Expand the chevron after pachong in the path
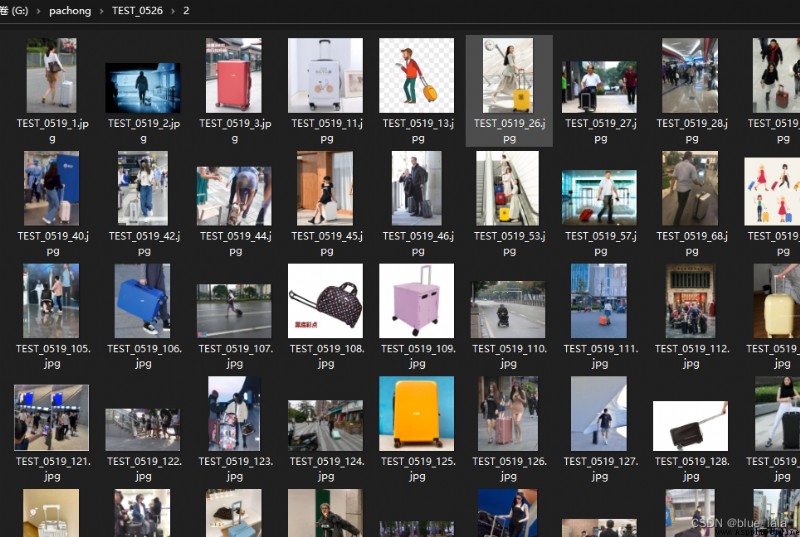 (102, 11)
